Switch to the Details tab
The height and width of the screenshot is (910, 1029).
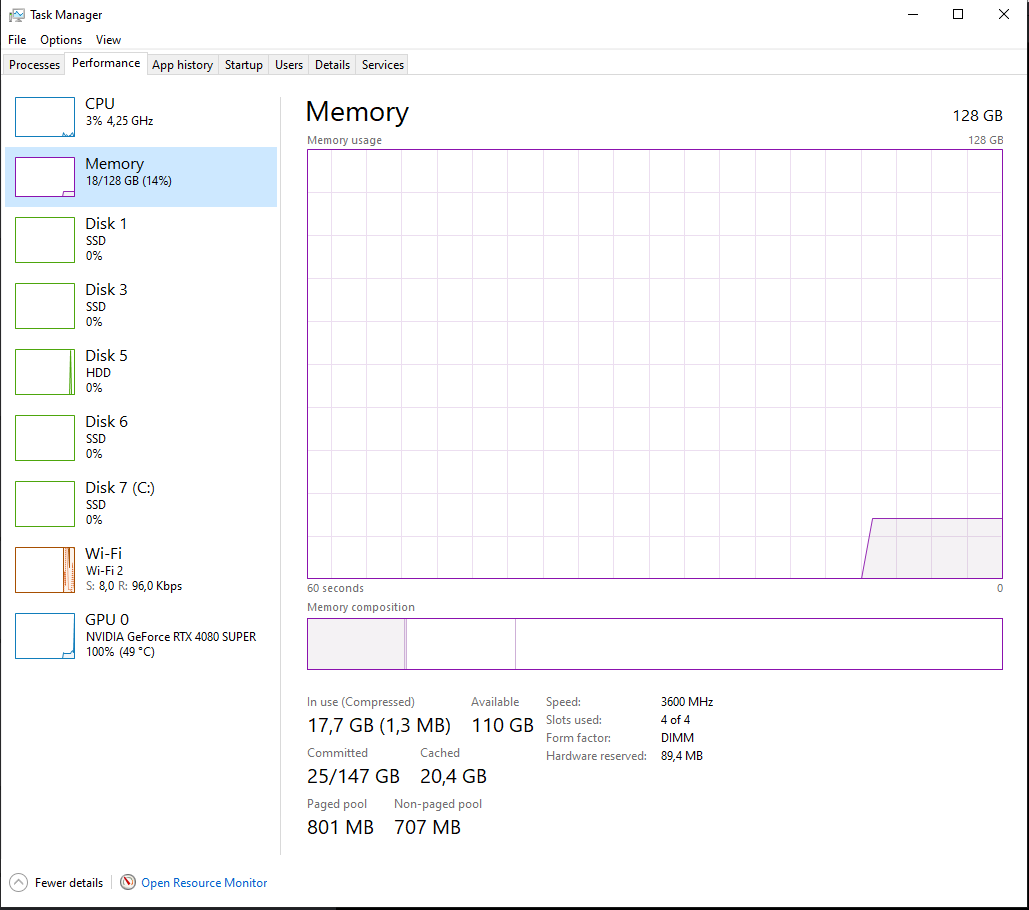(332, 65)
